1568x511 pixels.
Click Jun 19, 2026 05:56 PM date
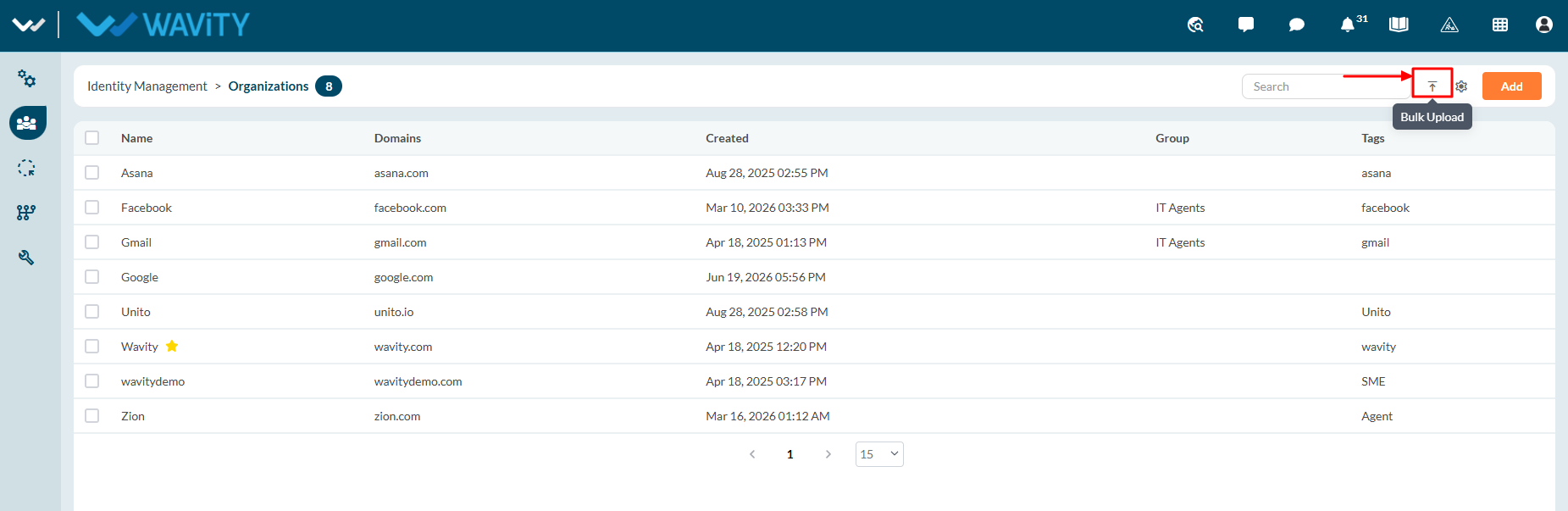766,277
